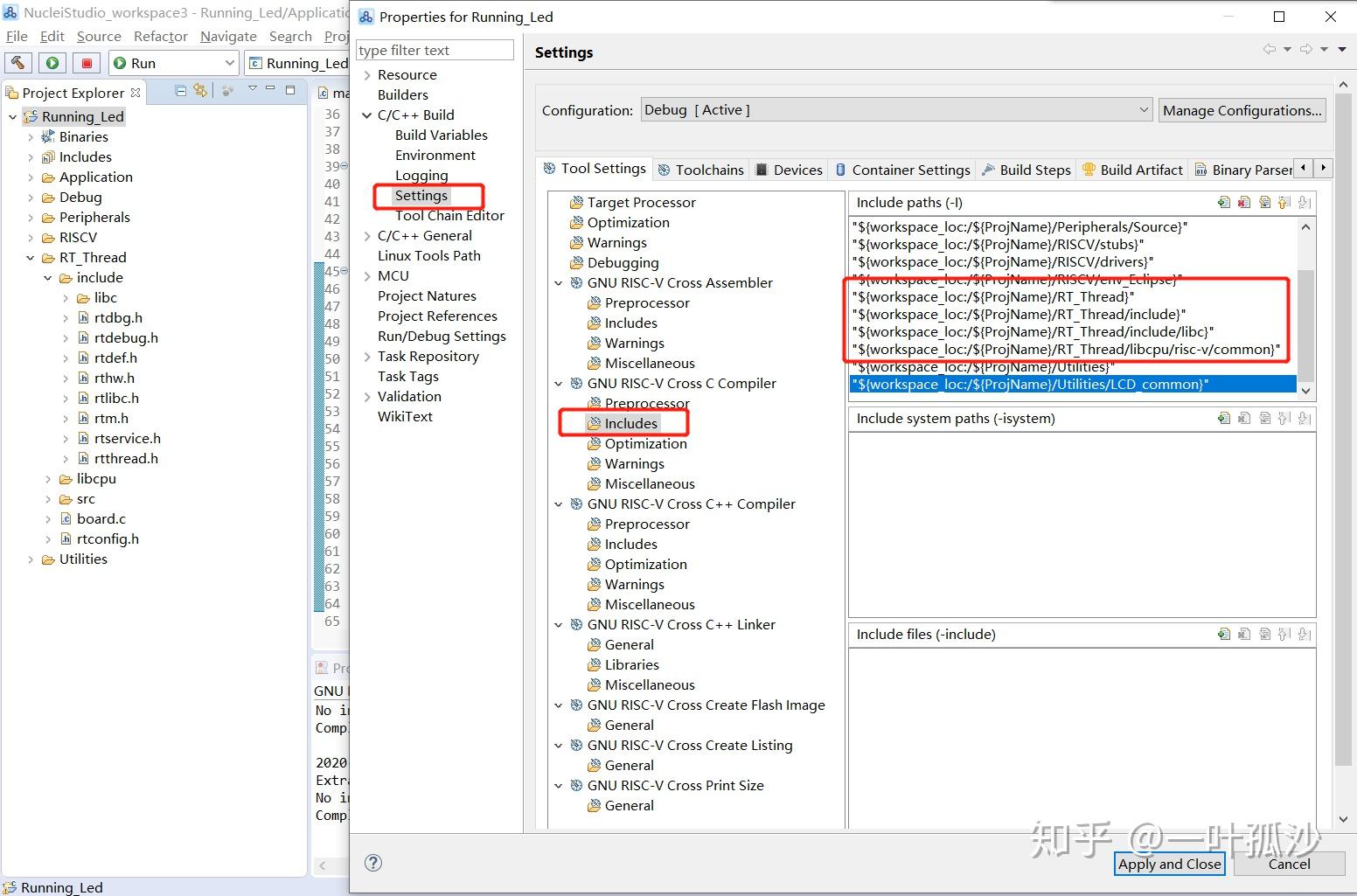Select the Debugging tool setting
Image resolution: width=1357 pixels, height=896 pixels.
click(623, 262)
